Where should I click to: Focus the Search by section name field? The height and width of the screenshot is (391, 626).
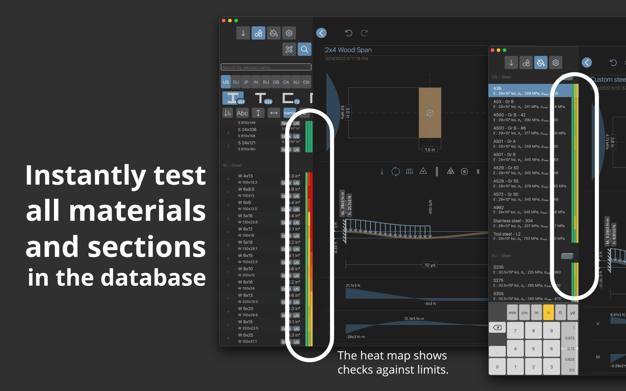[x=266, y=67]
